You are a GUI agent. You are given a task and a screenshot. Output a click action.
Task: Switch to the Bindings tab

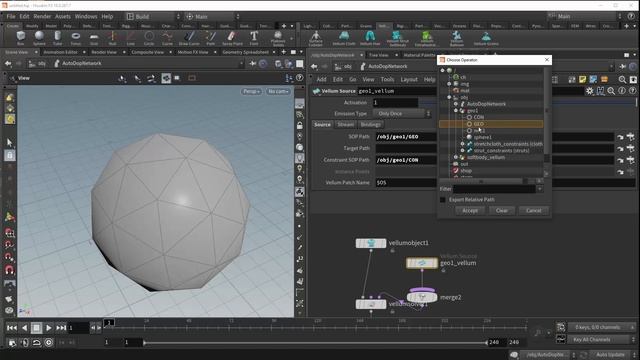tap(371, 124)
